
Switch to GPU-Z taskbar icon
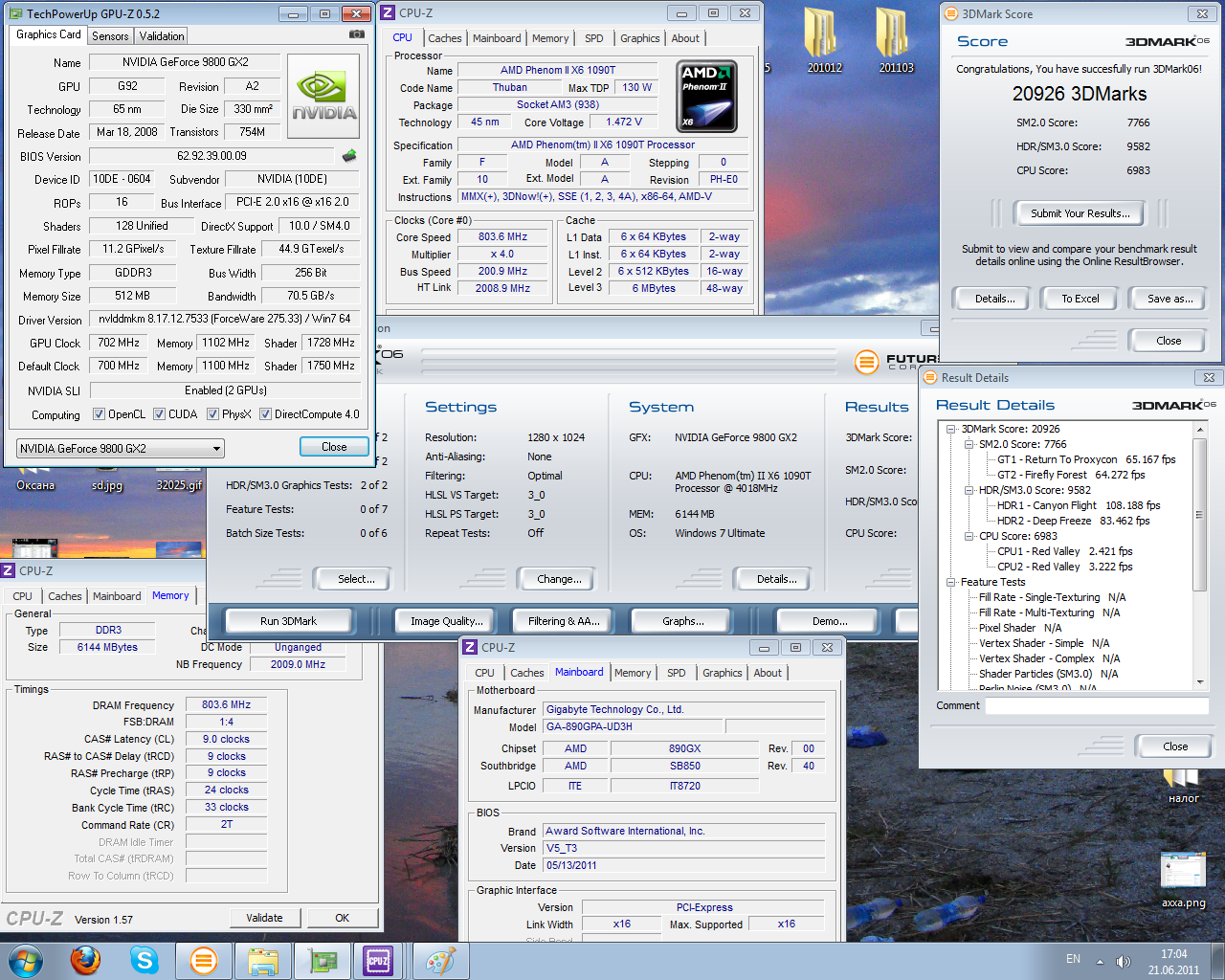pyautogui.click(x=321, y=960)
